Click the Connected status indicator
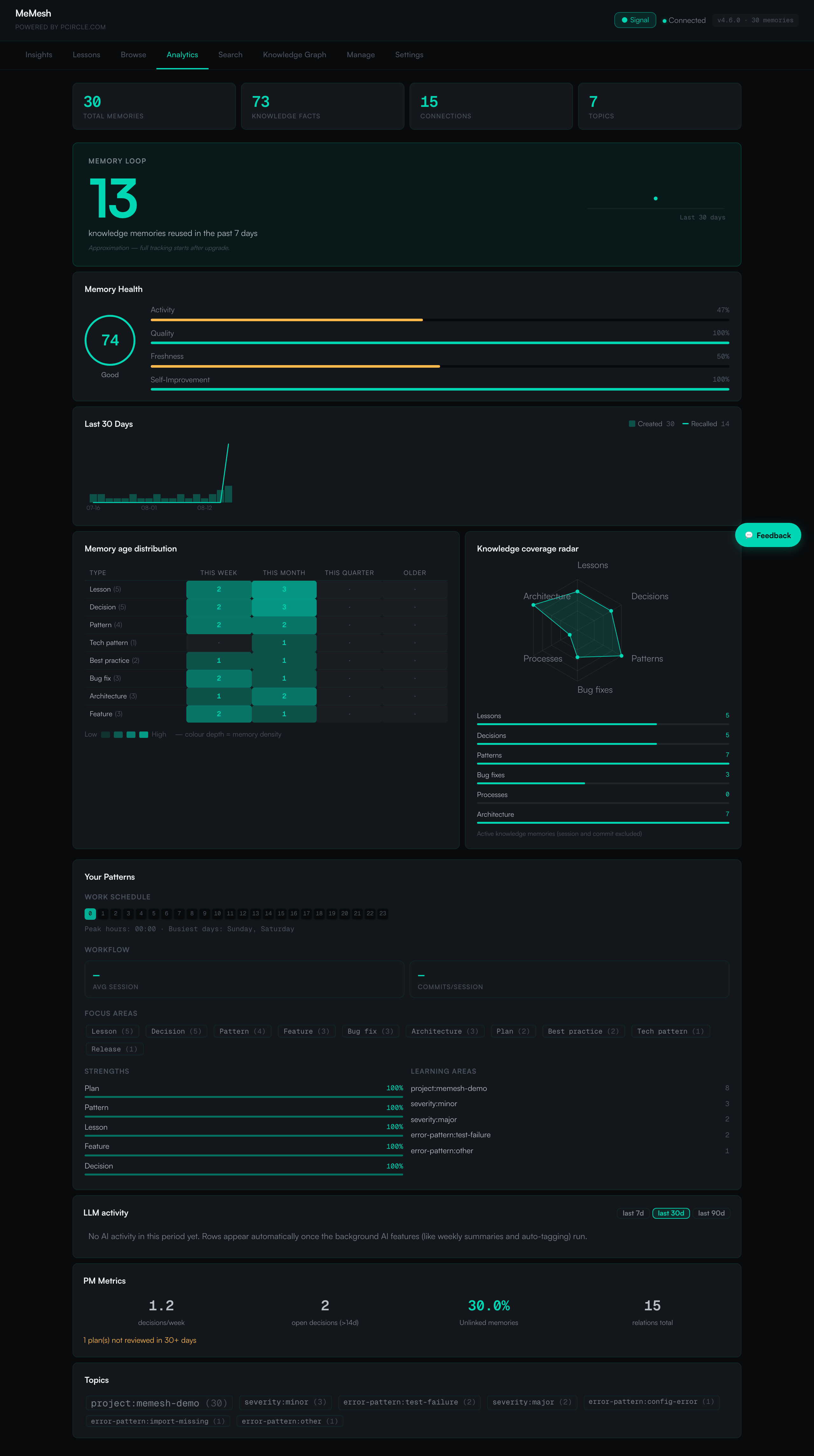This screenshot has width=814, height=1456. [x=684, y=20]
